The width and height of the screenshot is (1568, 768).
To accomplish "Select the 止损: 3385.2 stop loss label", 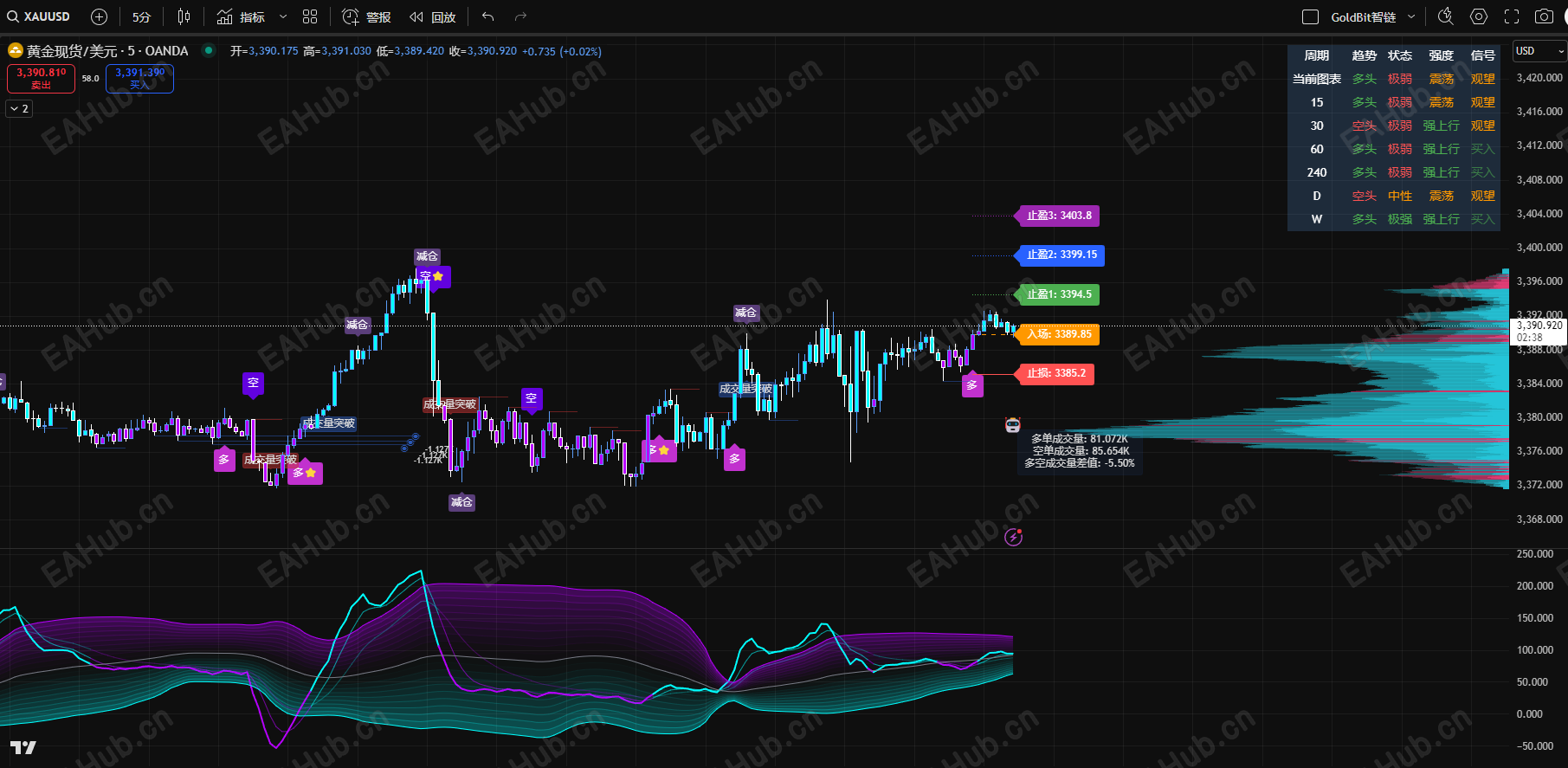I will pyautogui.click(x=1055, y=373).
